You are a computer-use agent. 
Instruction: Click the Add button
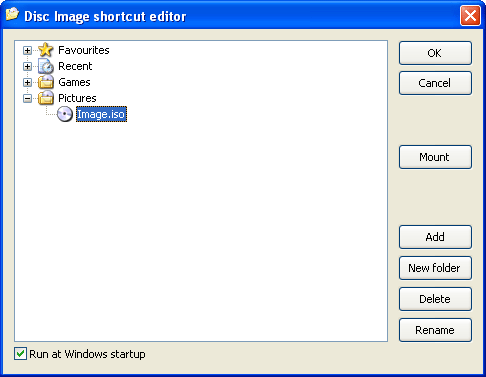coord(435,237)
